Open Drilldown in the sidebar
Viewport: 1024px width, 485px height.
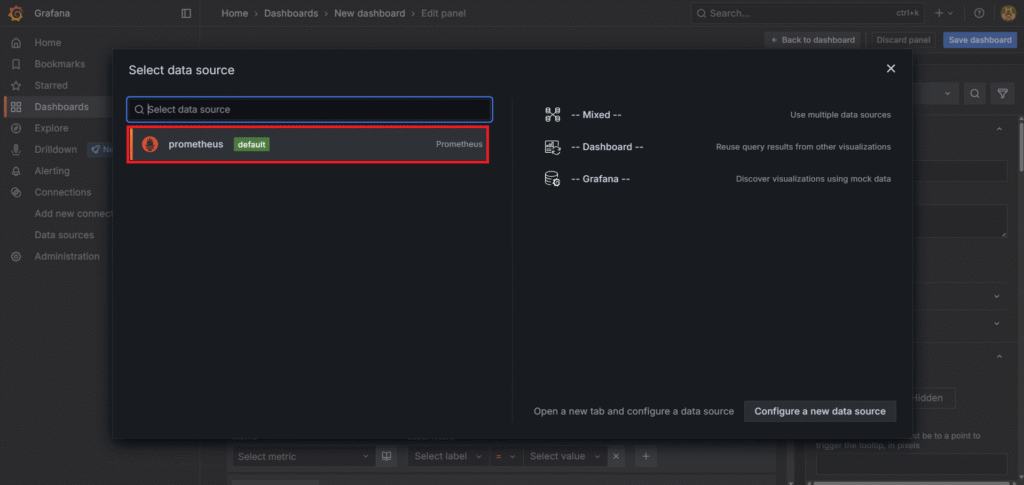56,149
